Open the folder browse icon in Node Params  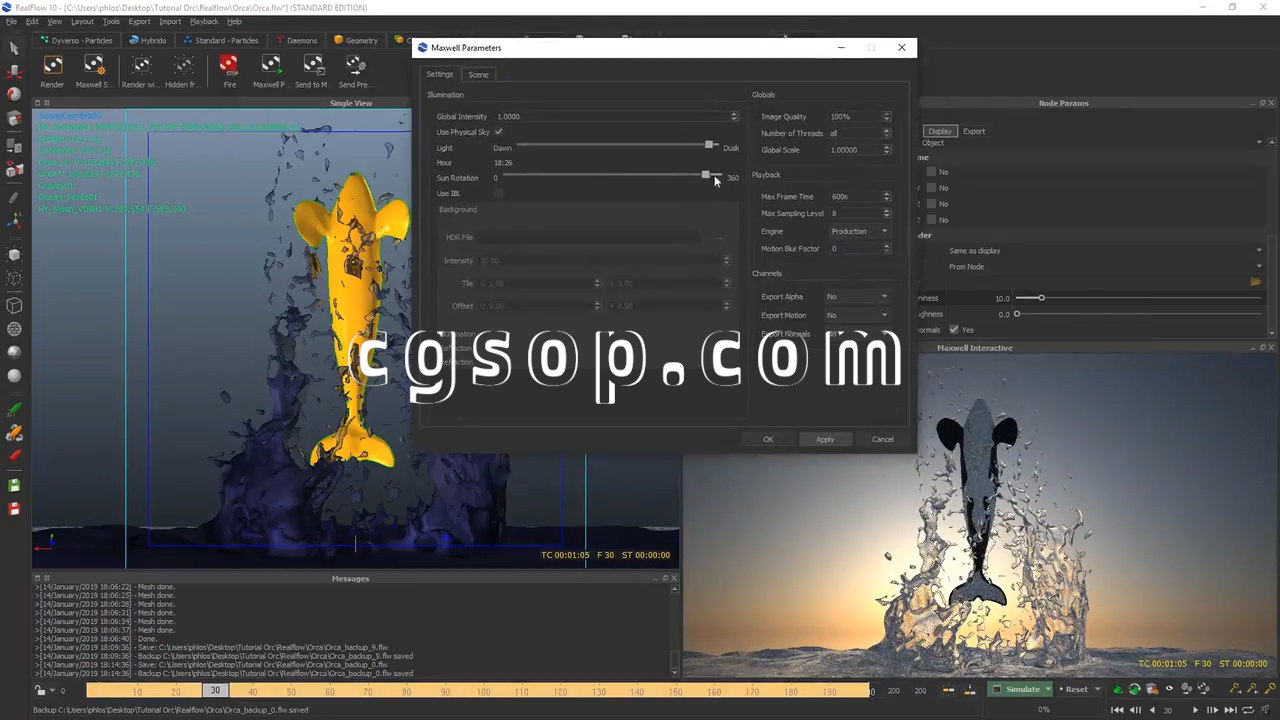[1255, 282]
